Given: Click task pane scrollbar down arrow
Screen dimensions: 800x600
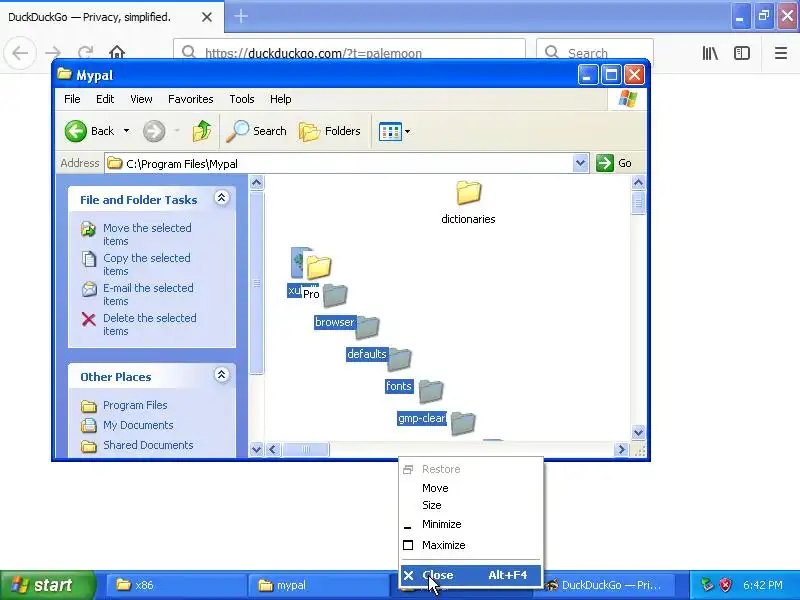Looking at the screenshot, I should tap(256, 449).
